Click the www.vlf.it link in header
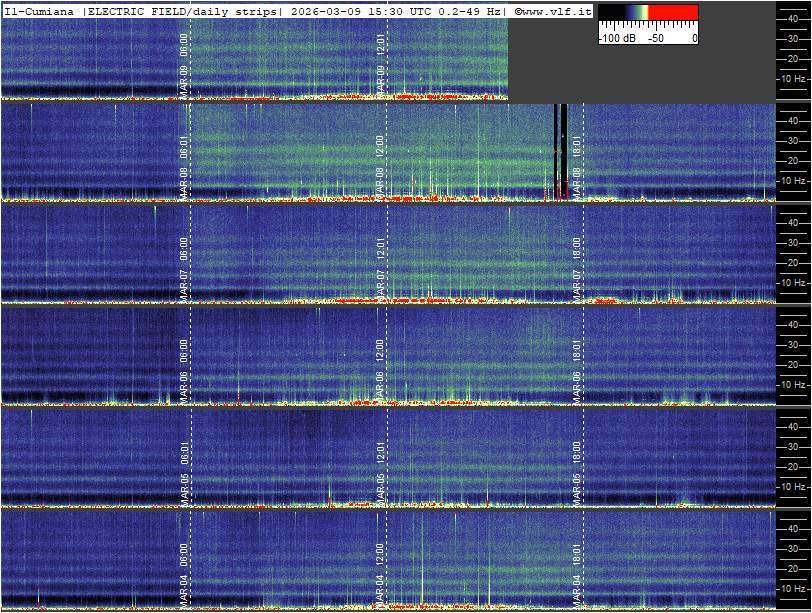This screenshot has width=812, height=613. pos(556,11)
